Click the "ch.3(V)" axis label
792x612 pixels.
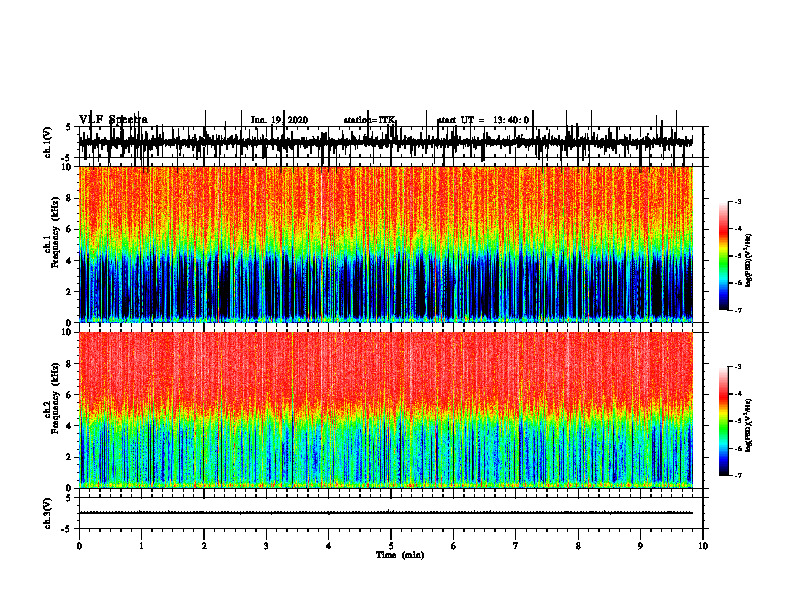point(48,513)
